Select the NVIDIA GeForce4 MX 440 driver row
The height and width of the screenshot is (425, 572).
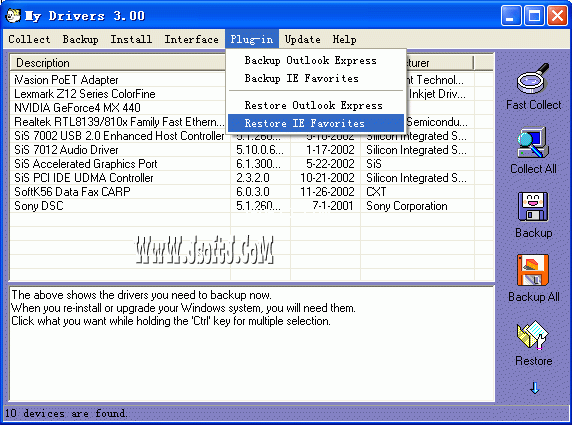pyautogui.click(x=252, y=108)
